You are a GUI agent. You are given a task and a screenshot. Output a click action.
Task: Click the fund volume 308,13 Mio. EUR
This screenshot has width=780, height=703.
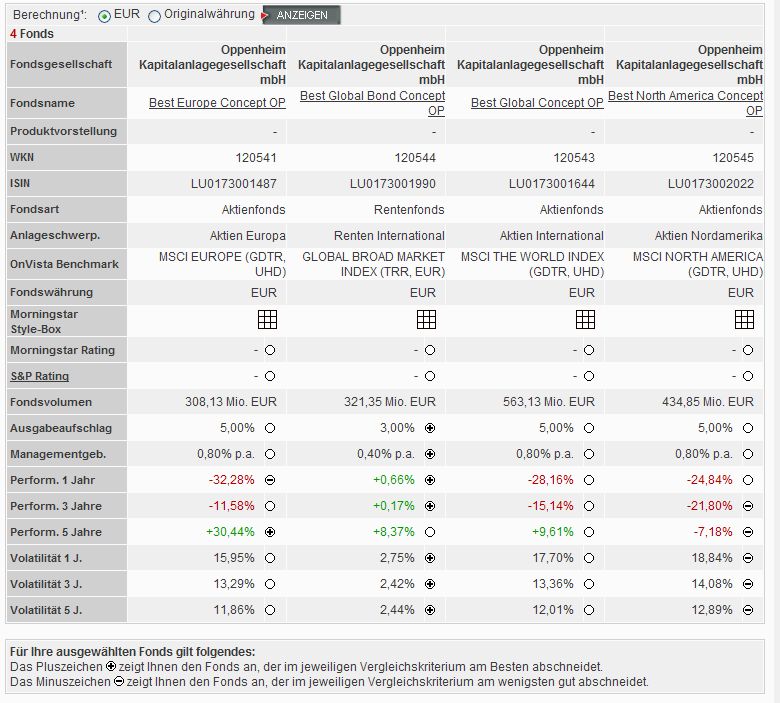[231, 402]
